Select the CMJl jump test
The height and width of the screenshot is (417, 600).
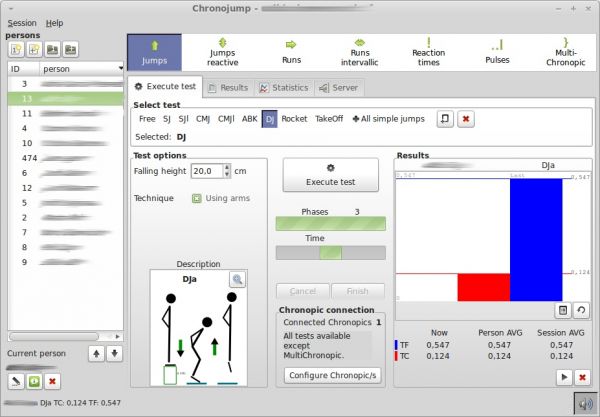tap(226, 119)
